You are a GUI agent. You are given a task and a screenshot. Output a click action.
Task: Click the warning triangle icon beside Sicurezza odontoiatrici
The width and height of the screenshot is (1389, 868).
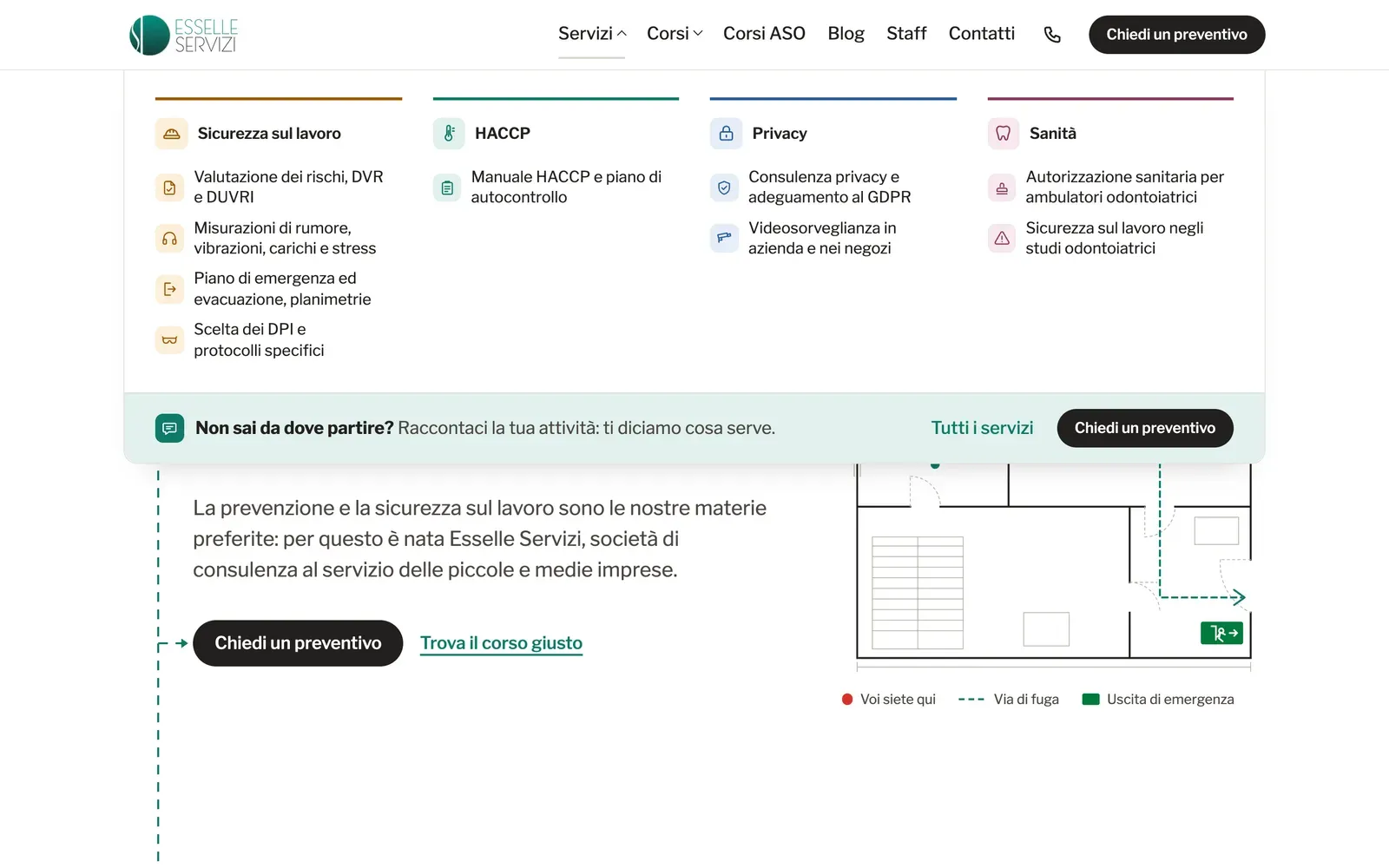pyautogui.click(x=1002, y=239)
